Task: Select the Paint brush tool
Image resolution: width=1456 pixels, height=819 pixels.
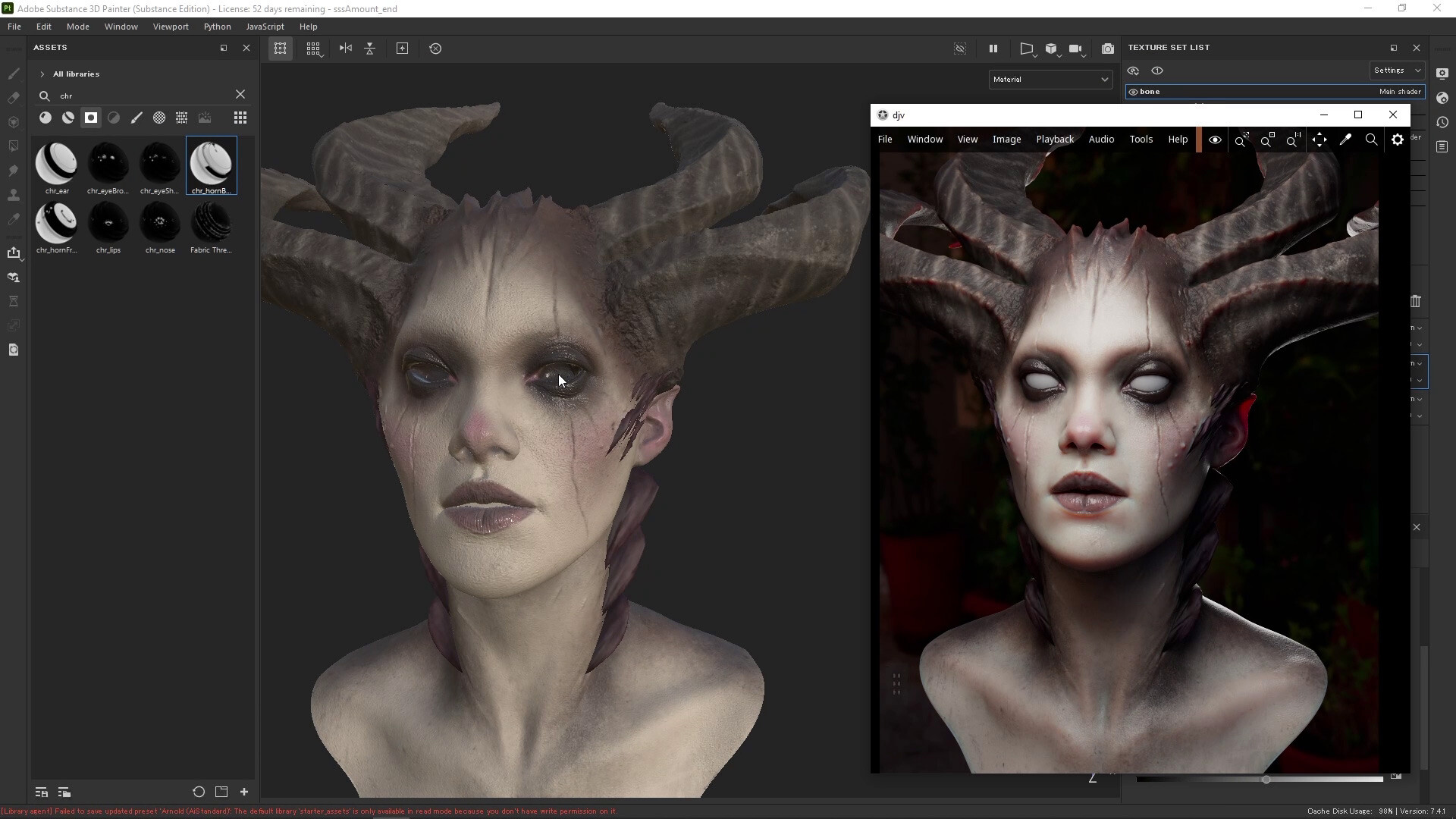Action: click(14, 74)
